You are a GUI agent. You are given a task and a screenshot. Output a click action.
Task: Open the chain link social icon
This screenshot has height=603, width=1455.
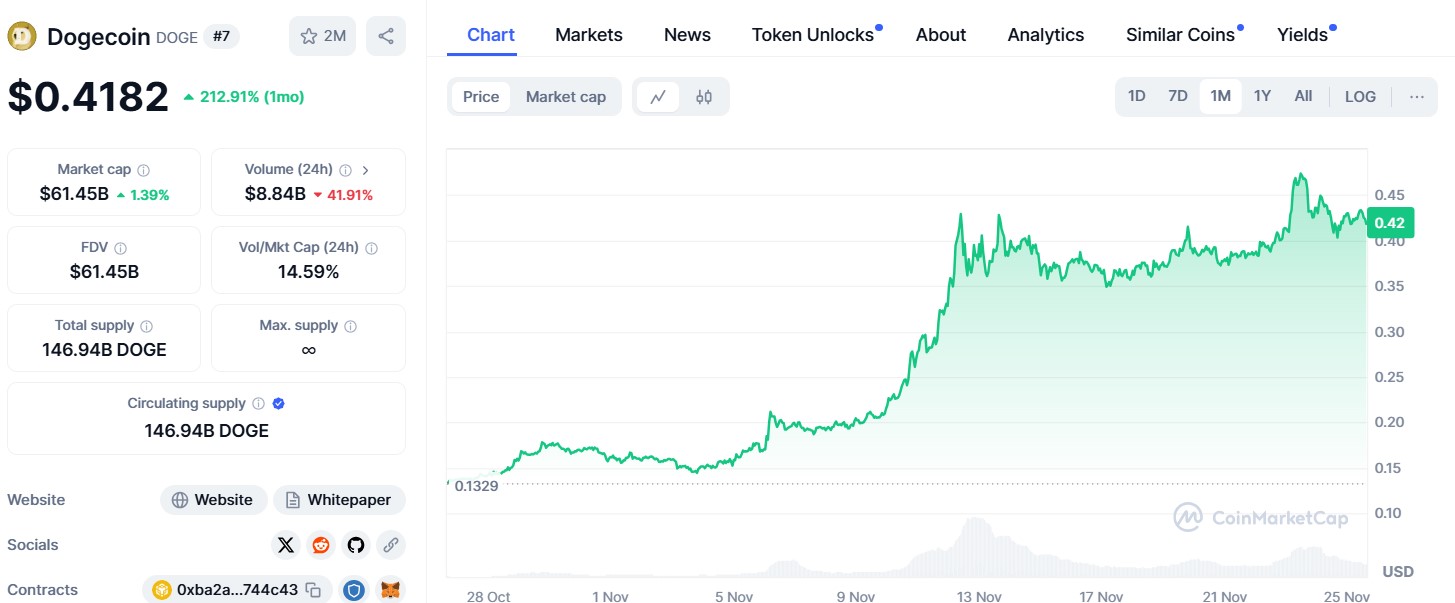click(x=391, y=545)
